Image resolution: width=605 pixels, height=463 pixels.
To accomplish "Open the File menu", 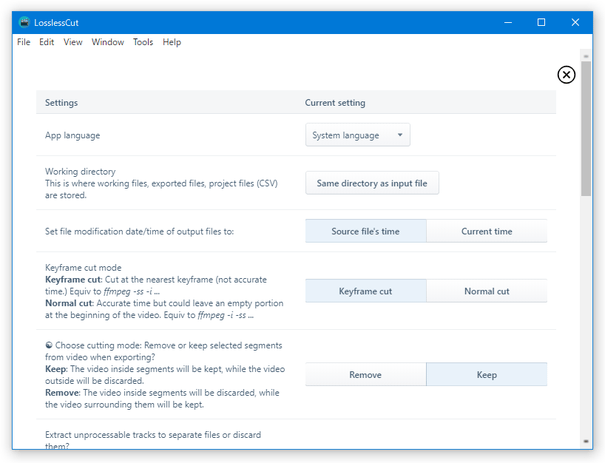I will point(24,42).
